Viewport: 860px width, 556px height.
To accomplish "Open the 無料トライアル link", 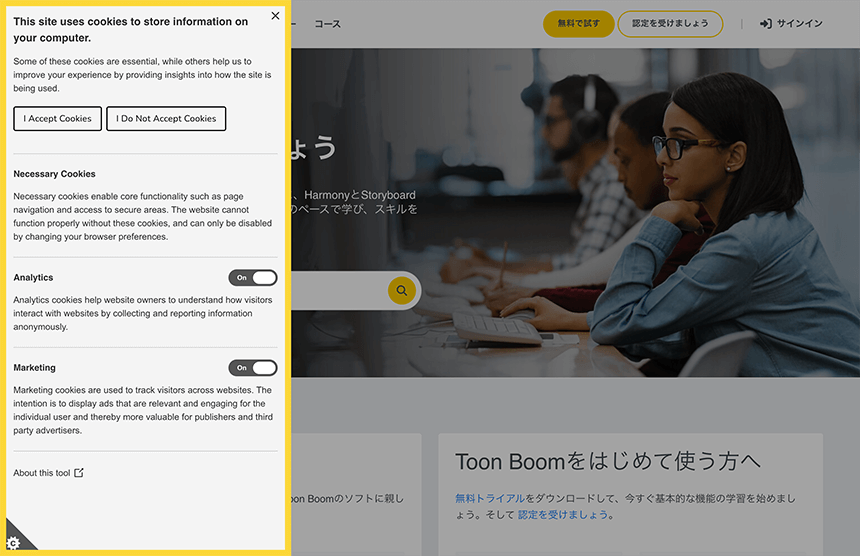I will tap(489, 498).
